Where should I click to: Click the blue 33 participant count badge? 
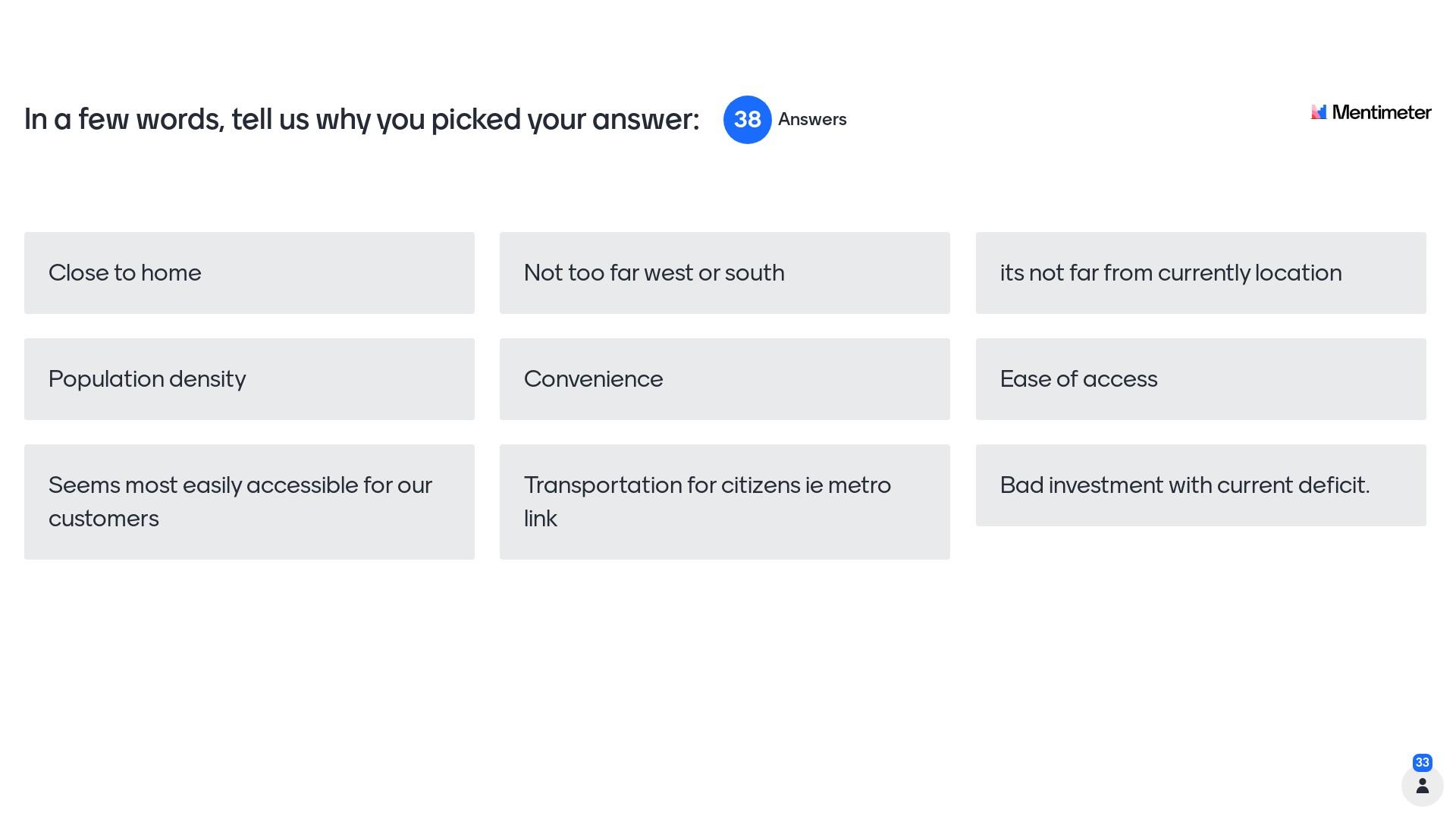(x=1422, y=762)
